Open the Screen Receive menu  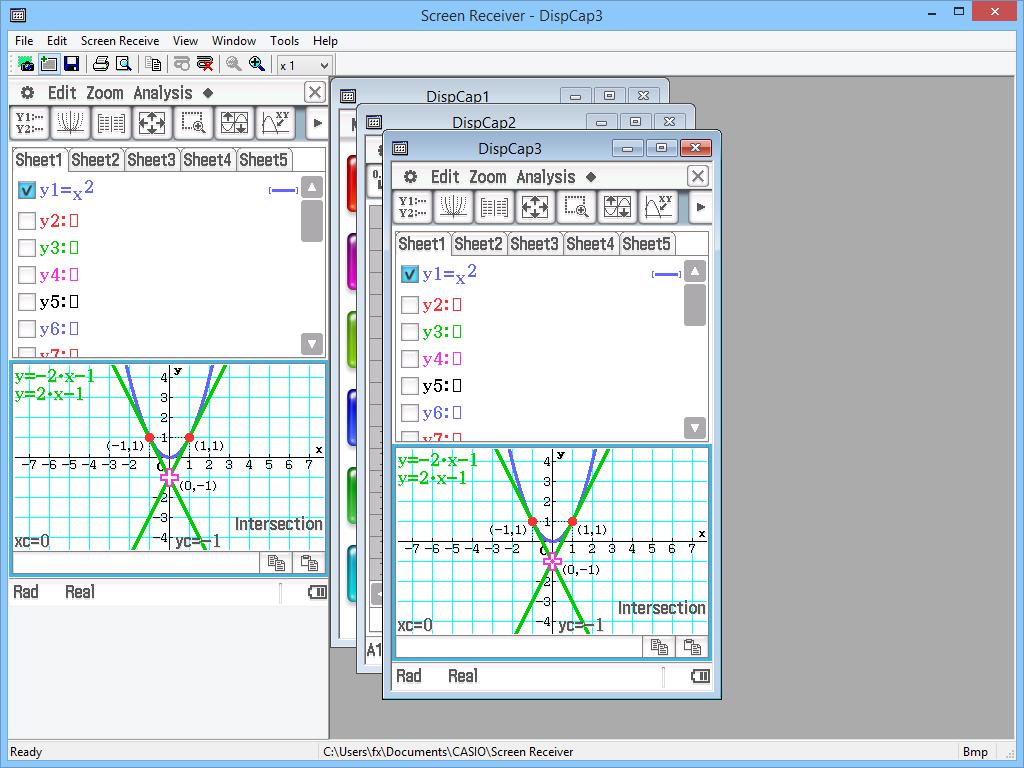click(120, 40)
